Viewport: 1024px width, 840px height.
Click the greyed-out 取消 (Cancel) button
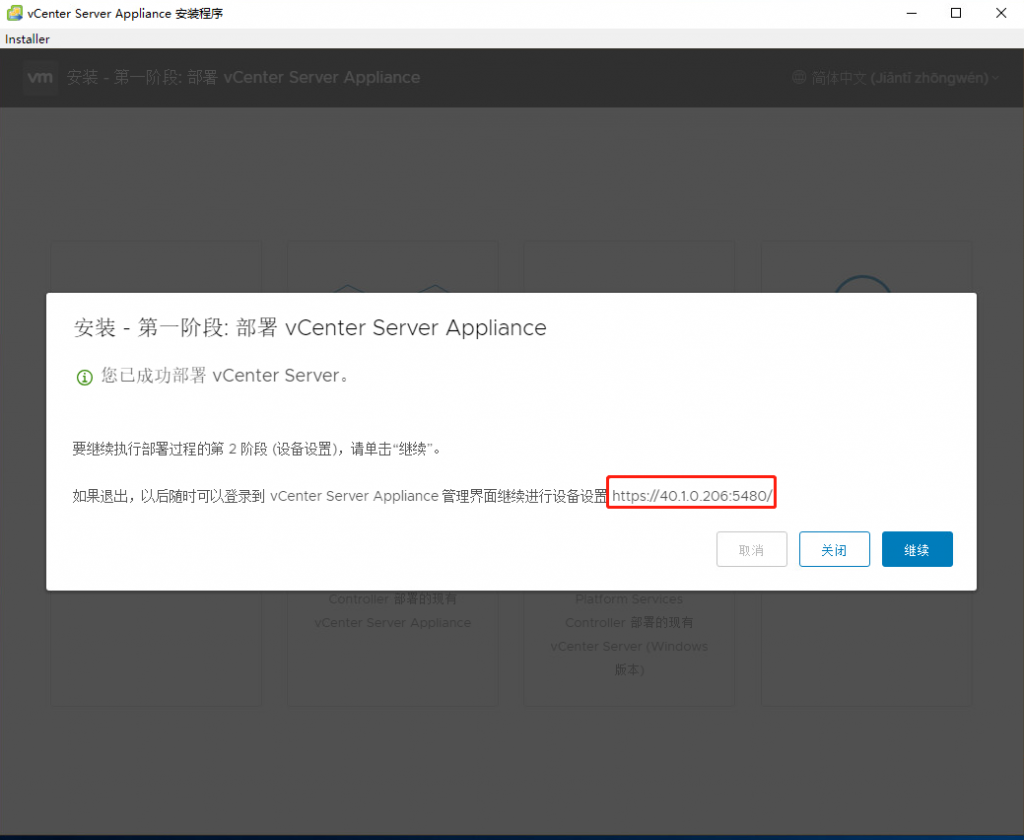(752, 549)
